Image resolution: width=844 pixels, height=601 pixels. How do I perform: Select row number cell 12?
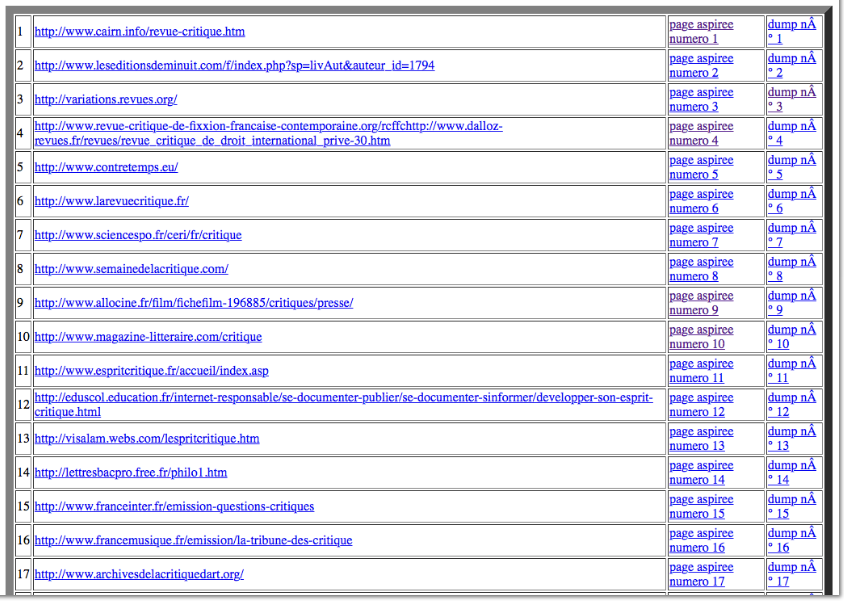click(x=23, y=405)
